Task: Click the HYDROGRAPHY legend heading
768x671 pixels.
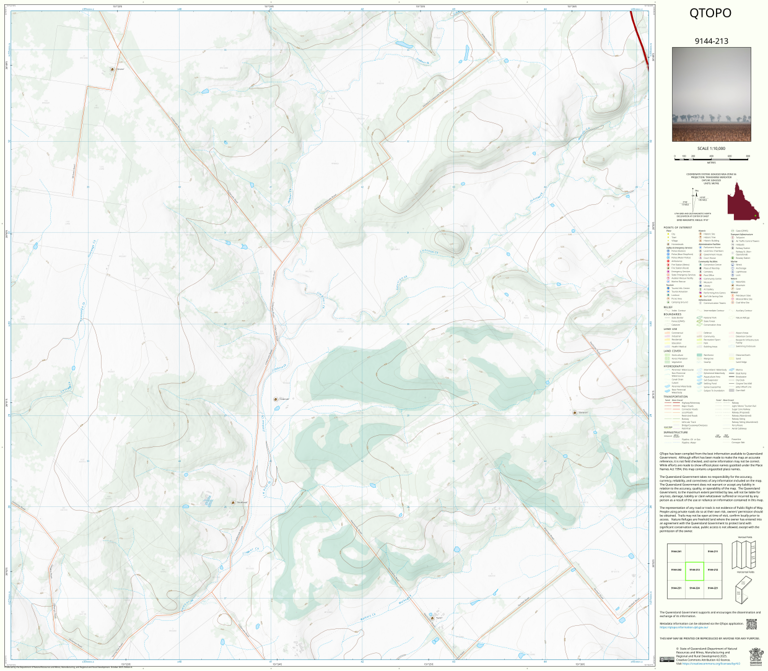Action: click(674, 366)
